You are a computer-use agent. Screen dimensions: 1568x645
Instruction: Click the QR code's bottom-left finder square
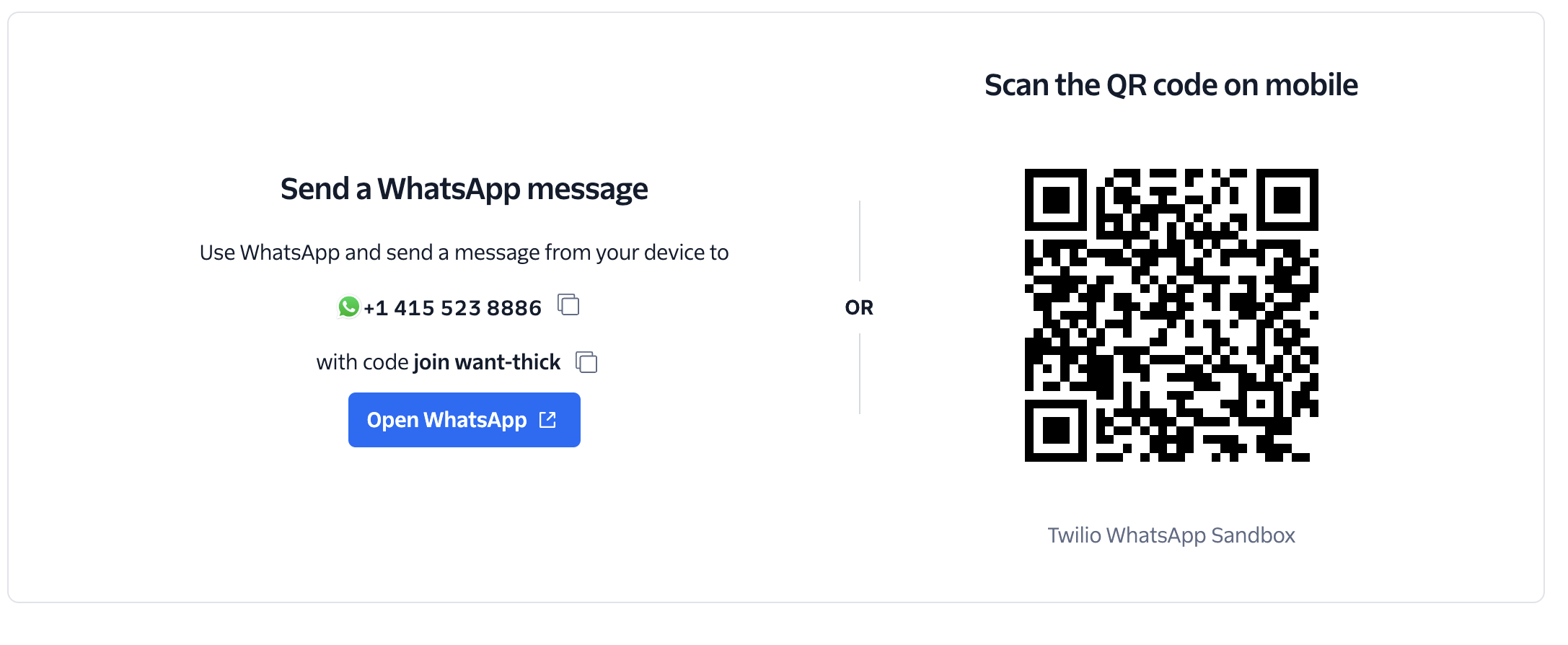point(1056,431)
